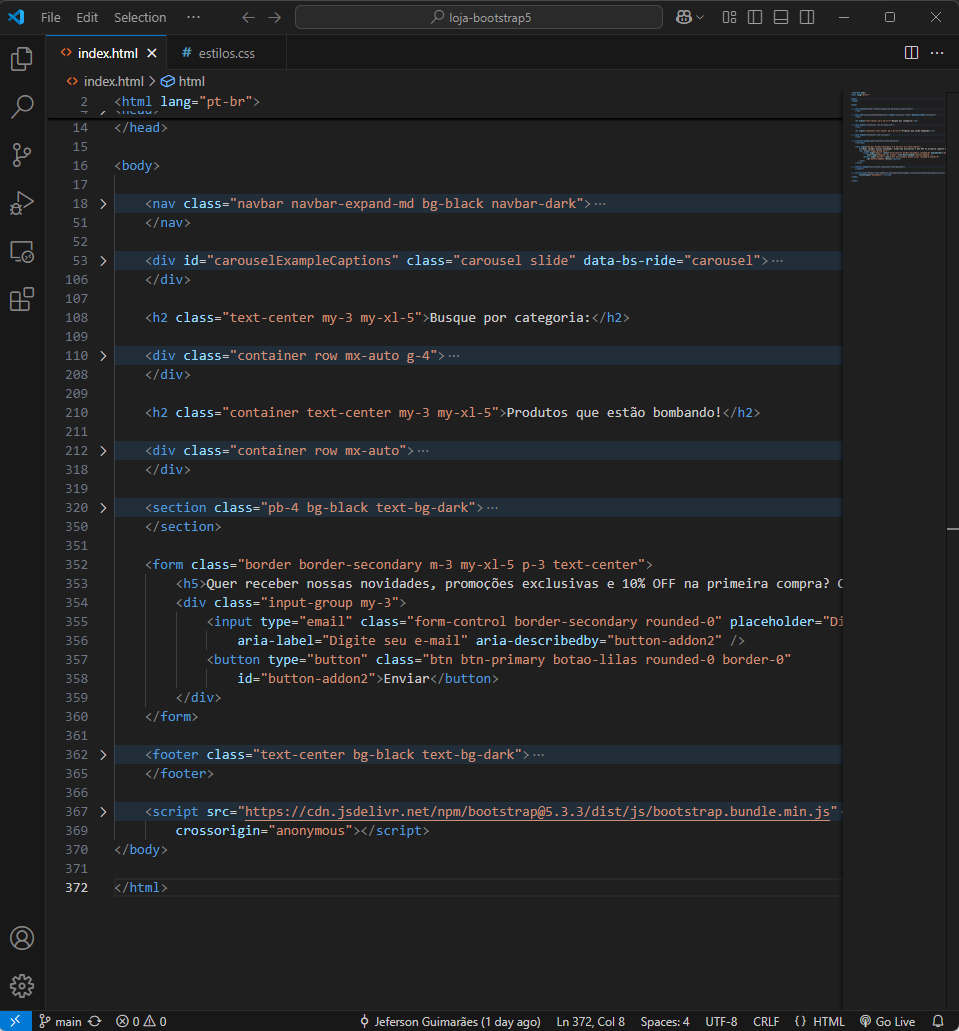This screenshot has height=1031, width=959.
Task: Go back with the left arrow
Action: pyautogui.click(x=248, y=18)
